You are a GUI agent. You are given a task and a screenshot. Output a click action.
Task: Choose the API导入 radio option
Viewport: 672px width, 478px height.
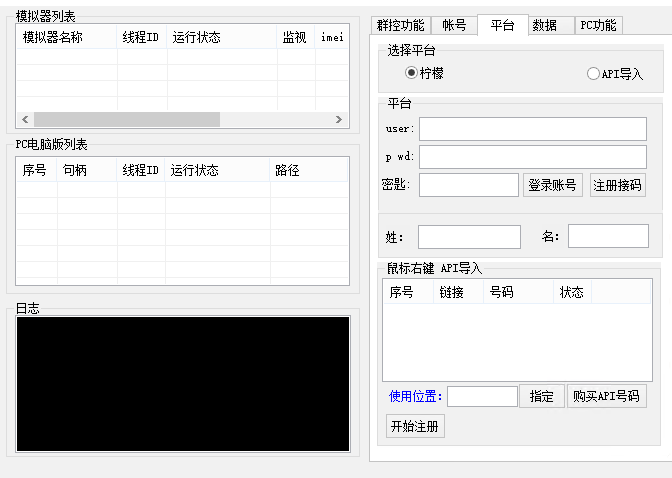pos(593,74)
